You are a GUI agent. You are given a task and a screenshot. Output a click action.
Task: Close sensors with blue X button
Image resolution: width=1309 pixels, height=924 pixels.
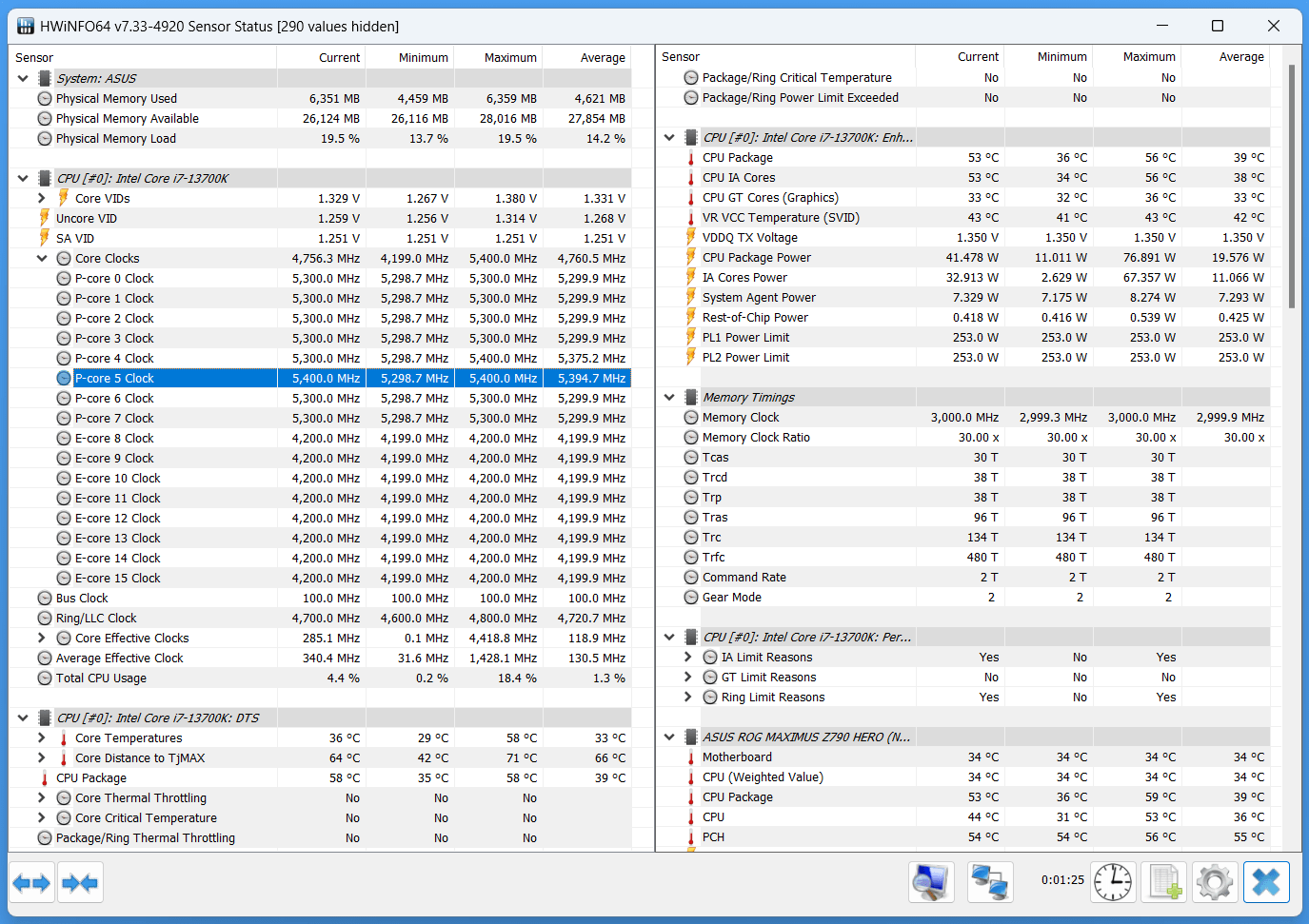point(1266,882)
